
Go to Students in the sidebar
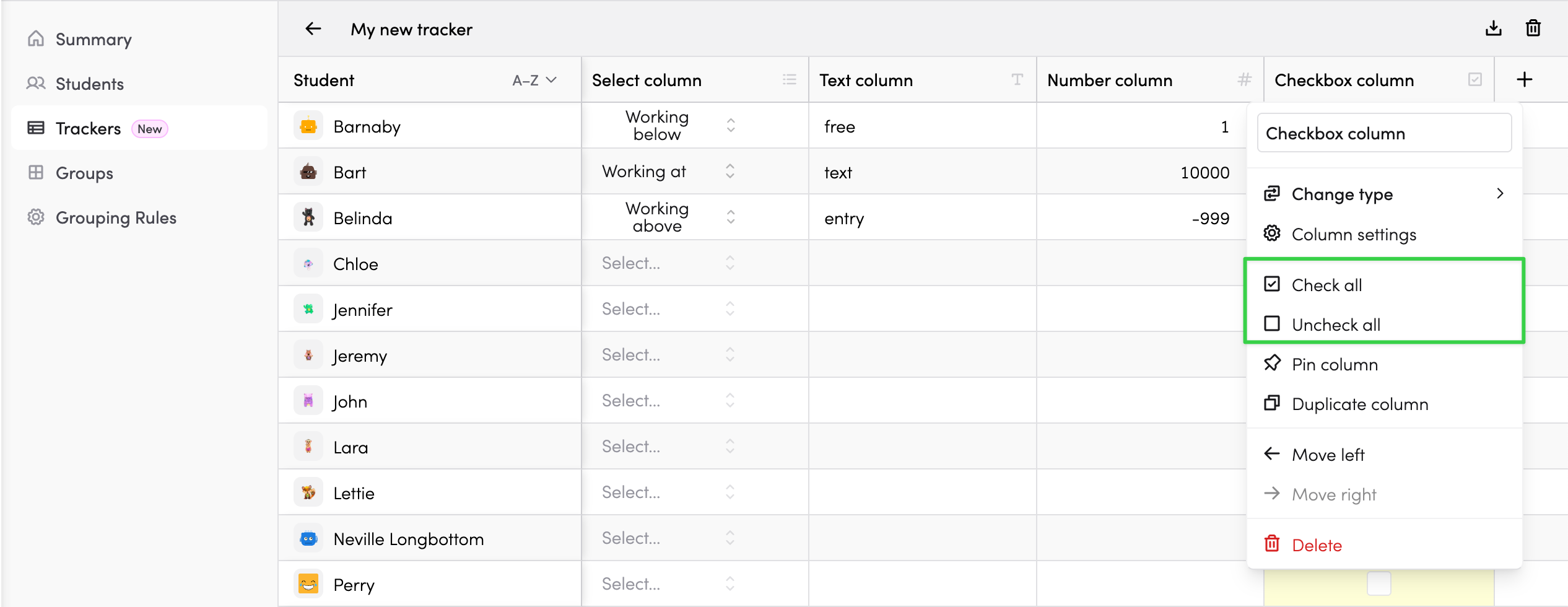[89, 84]
